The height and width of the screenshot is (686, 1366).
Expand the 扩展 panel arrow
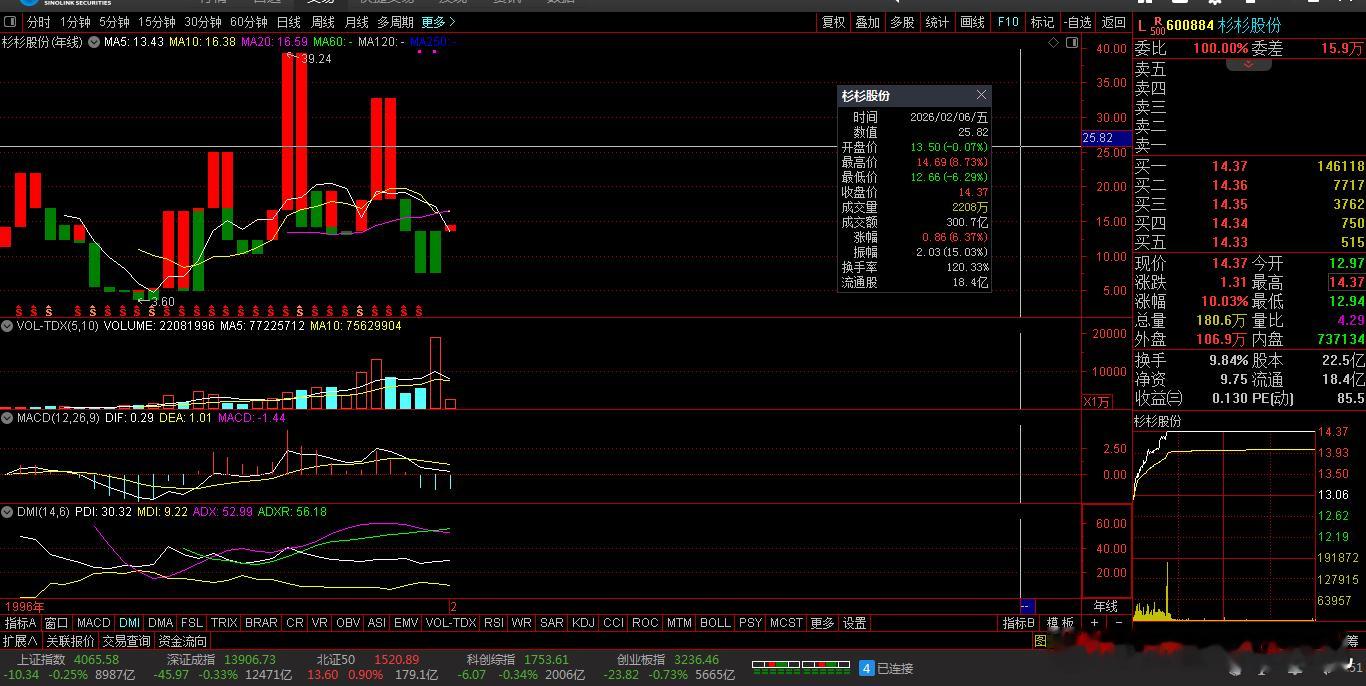pos(19,641)
